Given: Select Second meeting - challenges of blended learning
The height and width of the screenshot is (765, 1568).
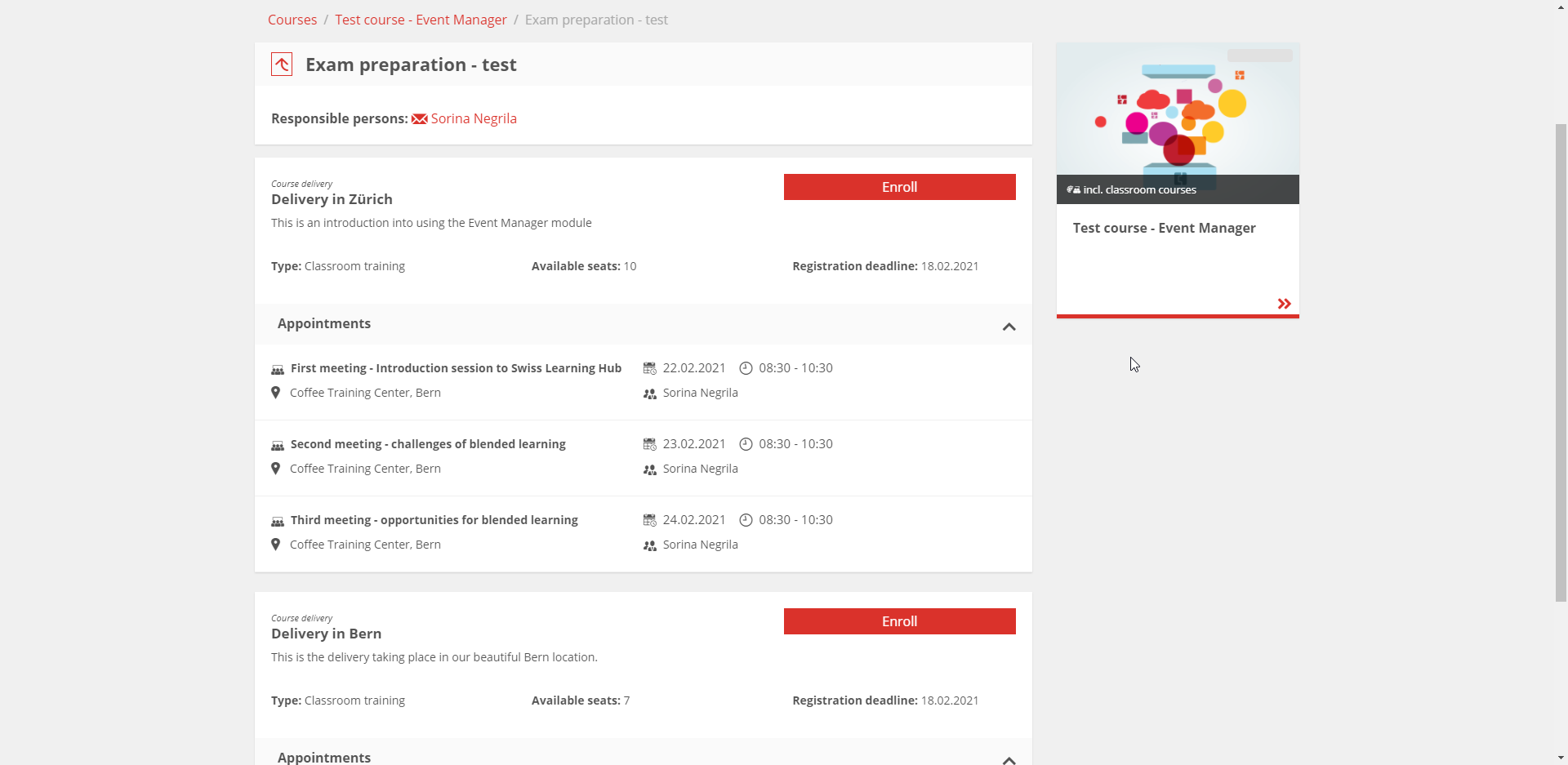Looking at the screenshot, I should (x=428, y=444).
